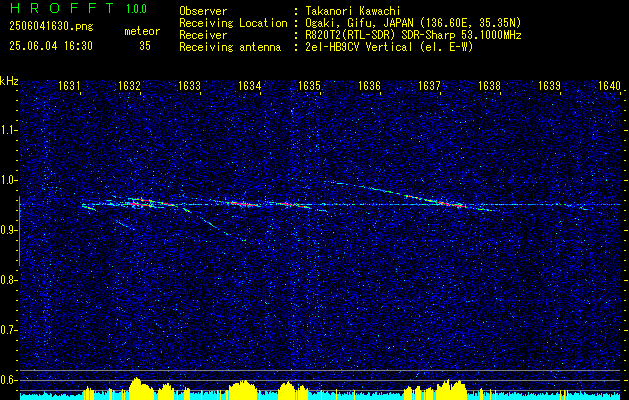Click the long sloping echo near 1637
The image size is (629, 400).
click(x=413, y=196)
